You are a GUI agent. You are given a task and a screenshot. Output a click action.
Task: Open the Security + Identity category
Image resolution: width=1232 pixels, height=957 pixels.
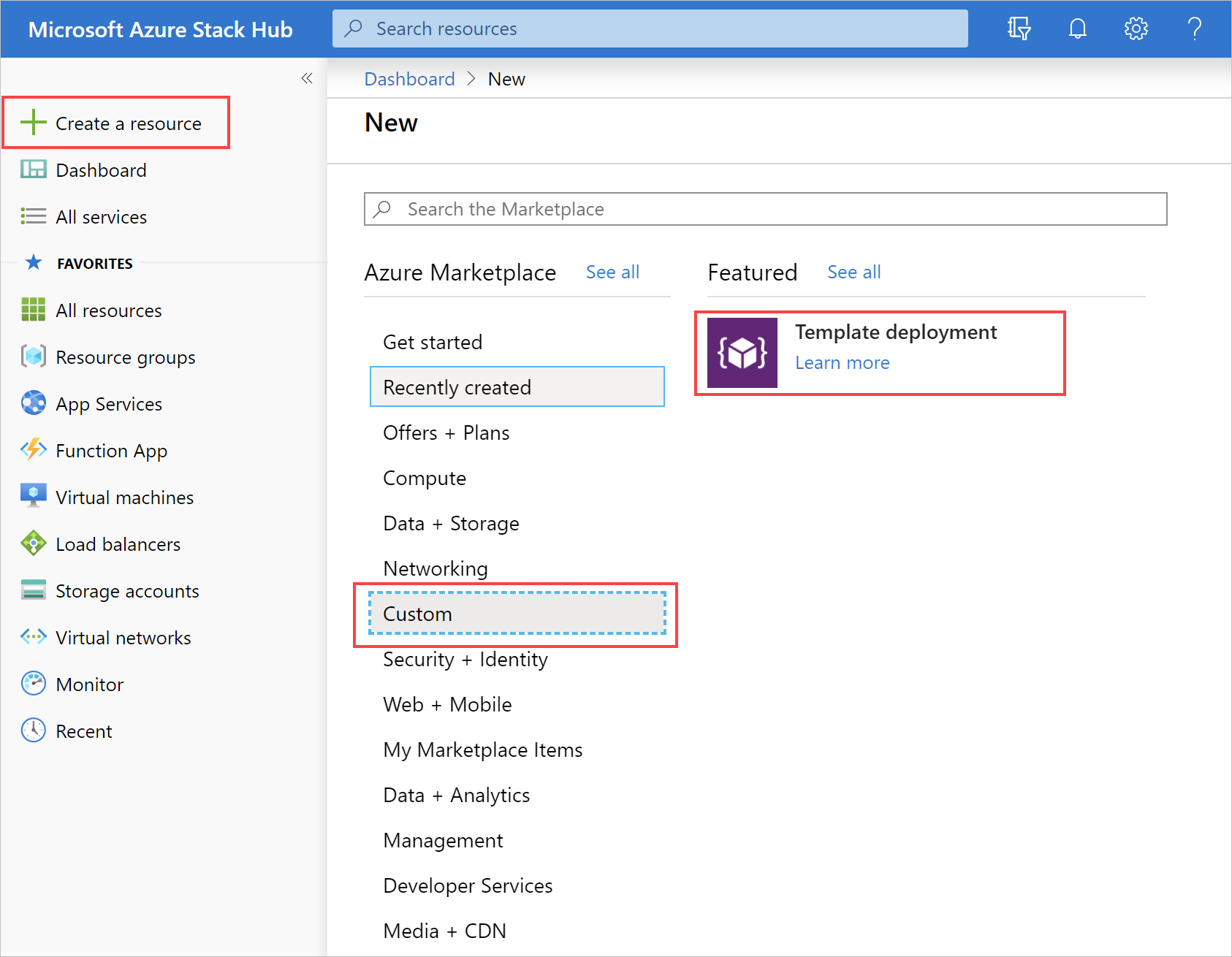tap(465, 659)
